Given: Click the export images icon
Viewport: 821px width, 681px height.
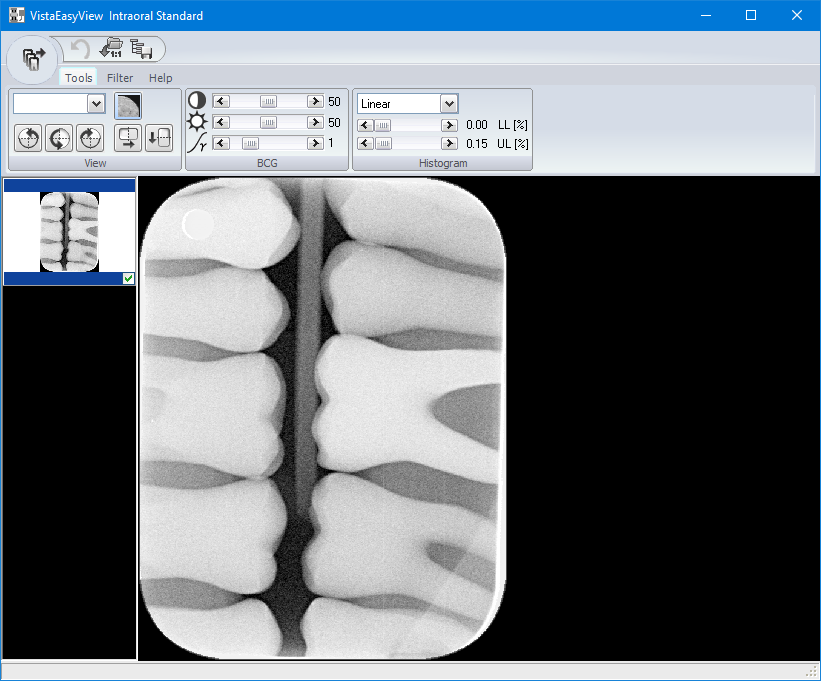Looking at the screenshot, I should [142, 47].
